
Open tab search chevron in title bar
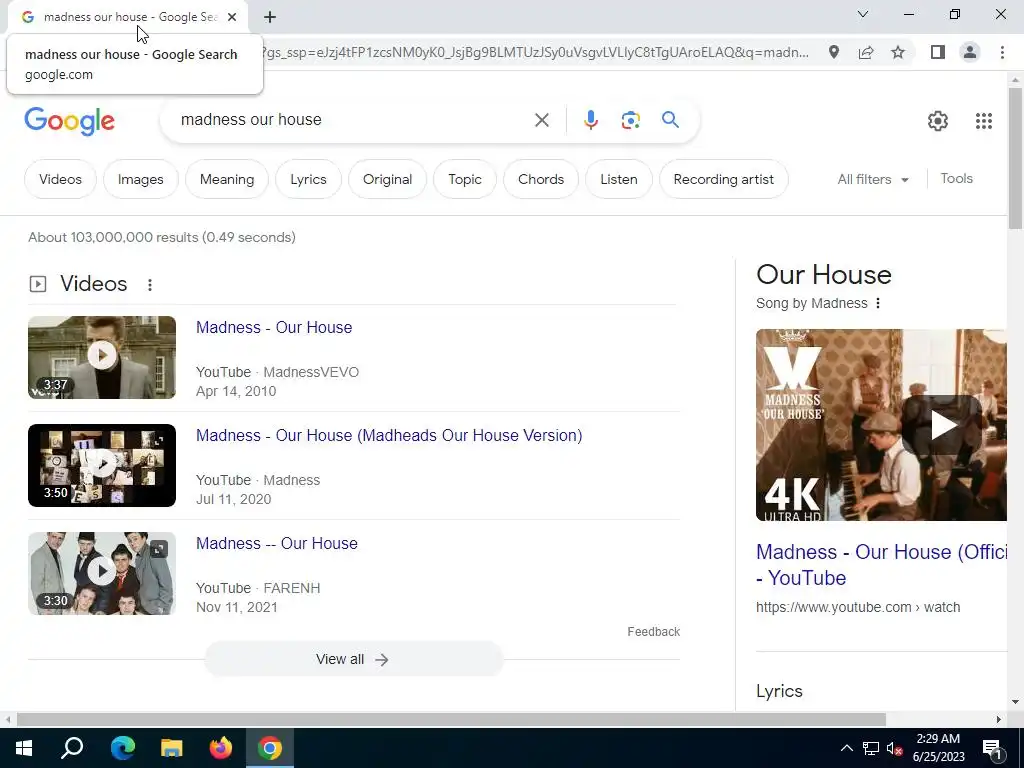[863, 14]
